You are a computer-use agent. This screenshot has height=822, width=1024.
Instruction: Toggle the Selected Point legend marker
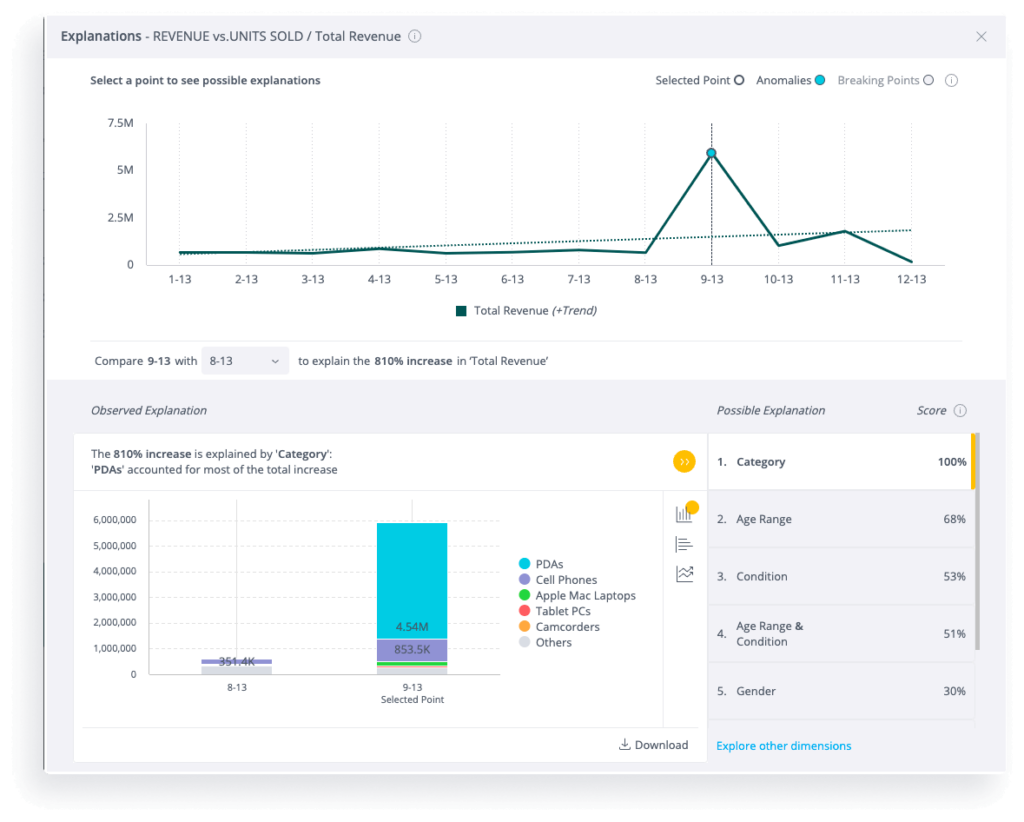[739, 80]
